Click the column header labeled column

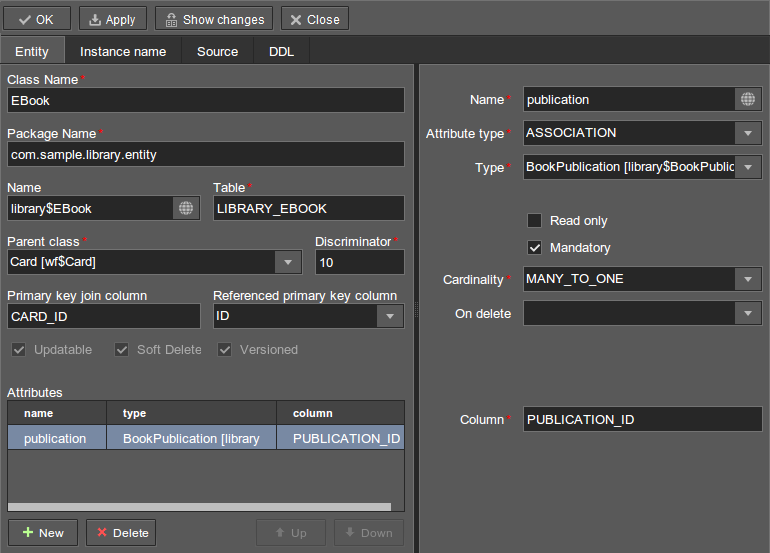340,413
